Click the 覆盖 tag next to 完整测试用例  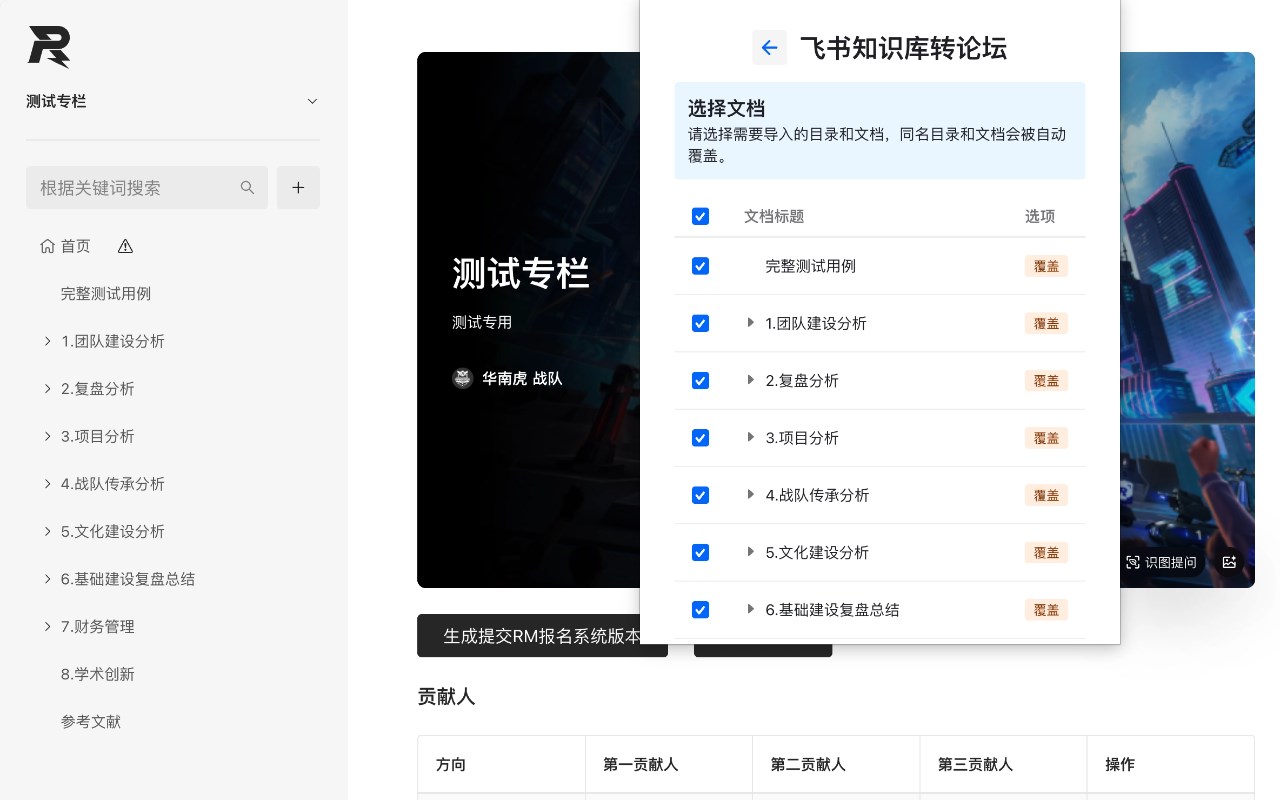pos(1046,266)
